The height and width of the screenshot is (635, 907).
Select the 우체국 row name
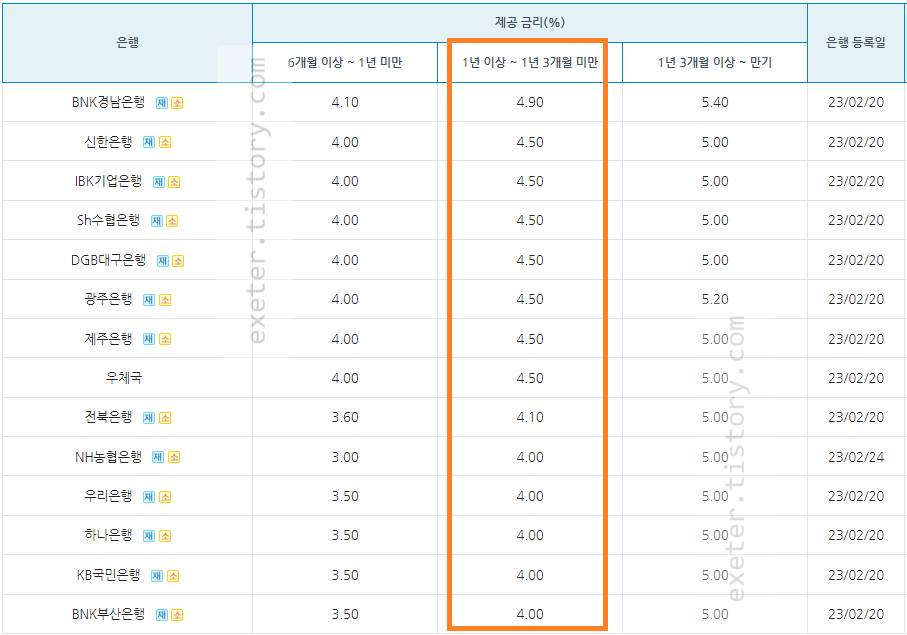coord(124,378)
